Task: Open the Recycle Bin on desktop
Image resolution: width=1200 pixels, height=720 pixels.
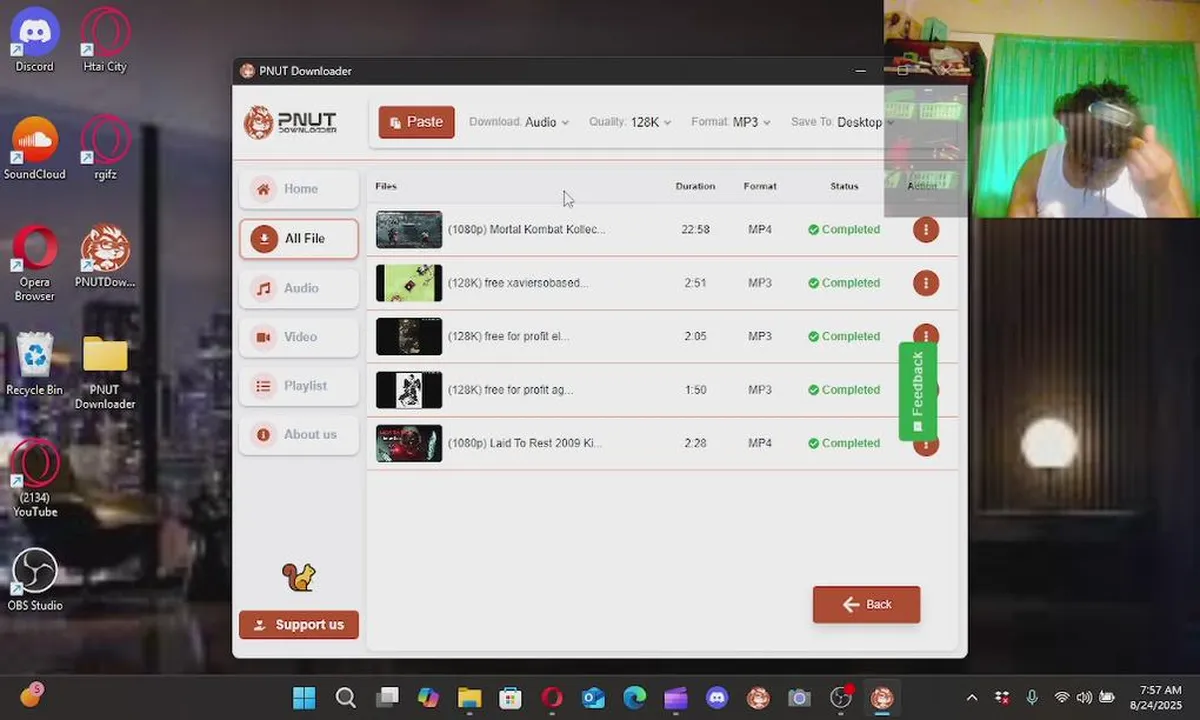Action: (x=35, y=364)
